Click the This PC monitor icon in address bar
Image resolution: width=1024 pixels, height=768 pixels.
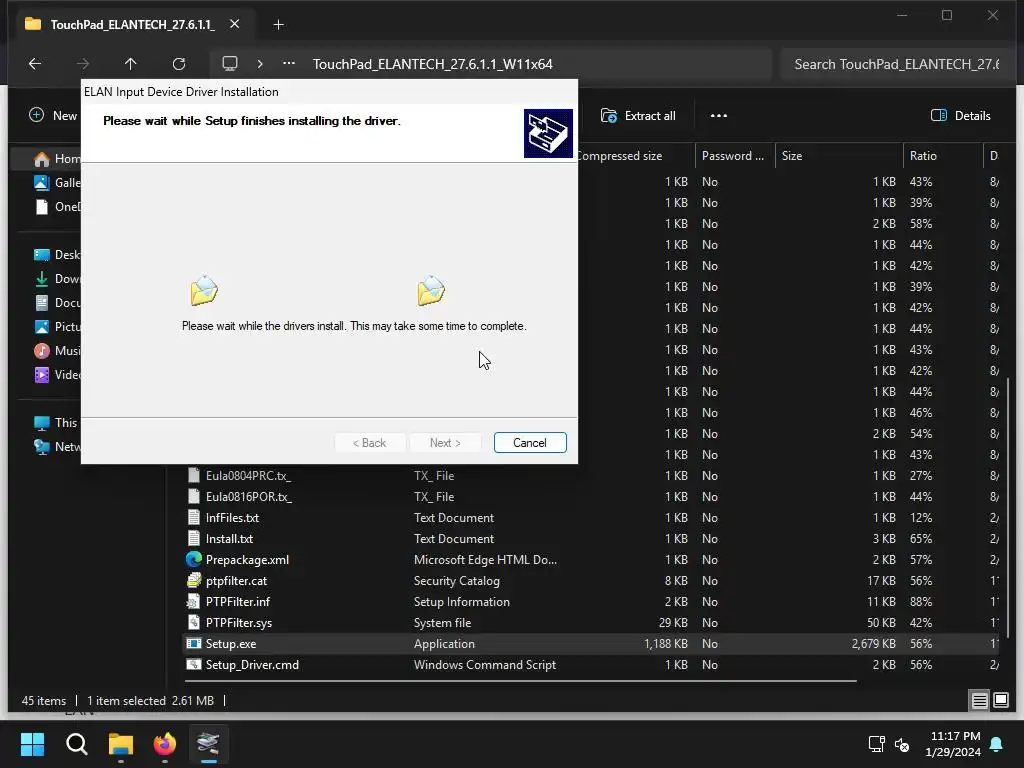tap(230, 63)
